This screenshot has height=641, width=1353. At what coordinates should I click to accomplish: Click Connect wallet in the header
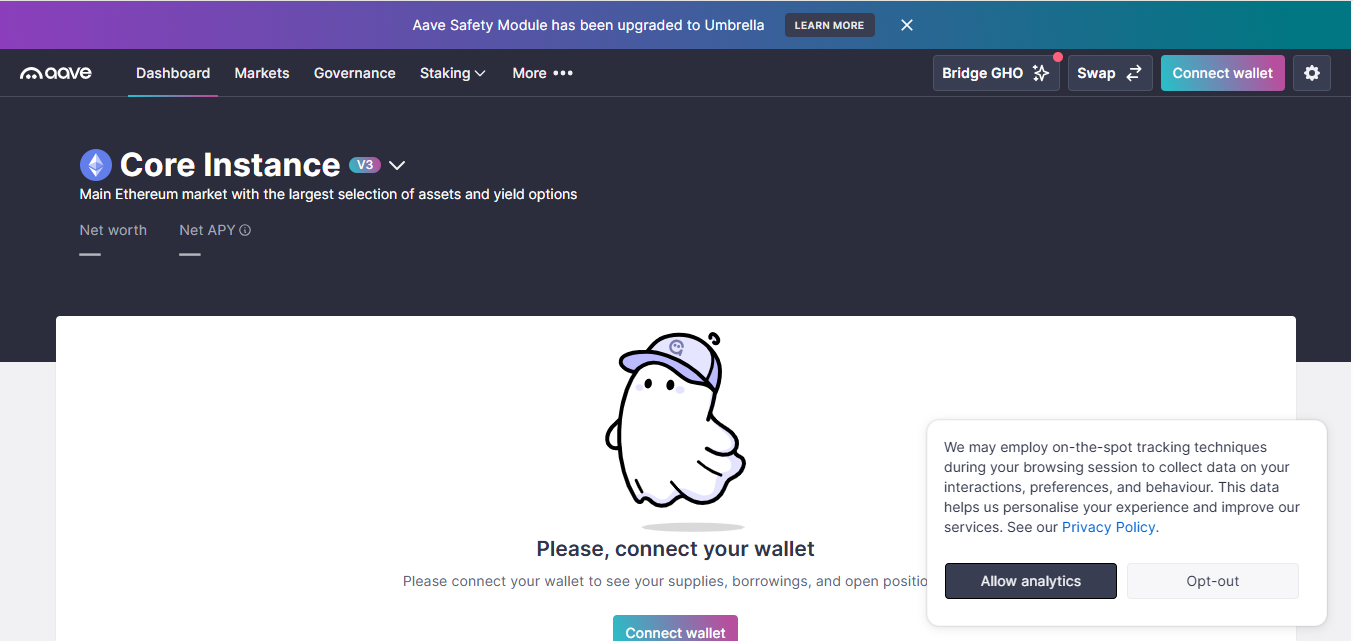[1223, 73]
